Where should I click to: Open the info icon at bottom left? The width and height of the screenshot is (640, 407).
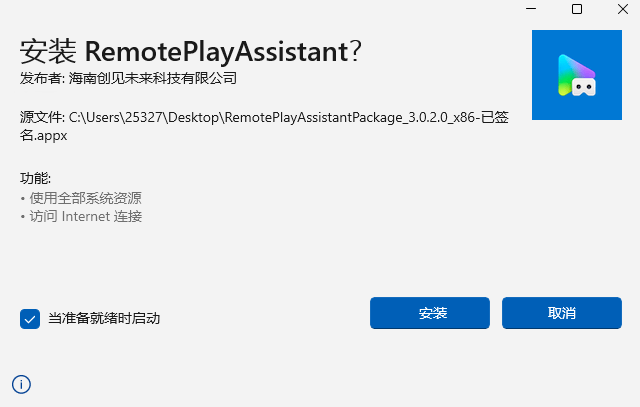pyautogui.click(x=21, y=384)
